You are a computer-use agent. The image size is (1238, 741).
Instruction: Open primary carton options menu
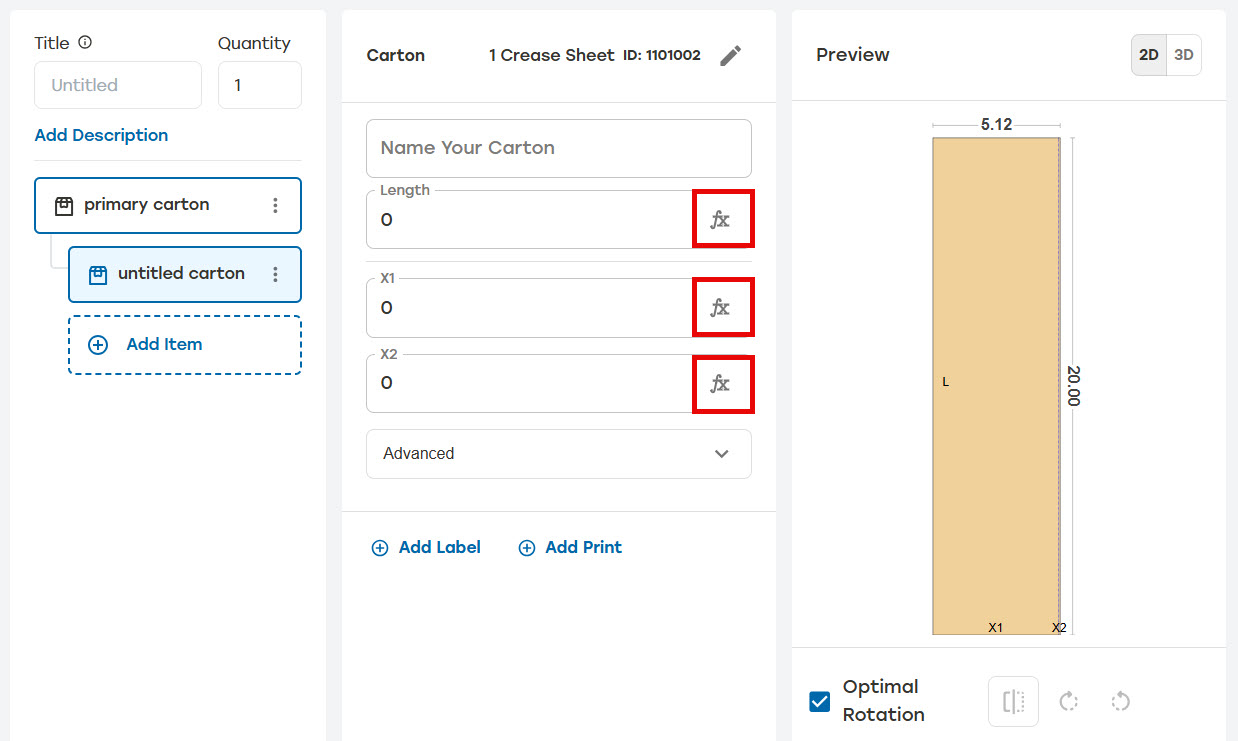tap(275, 205)
